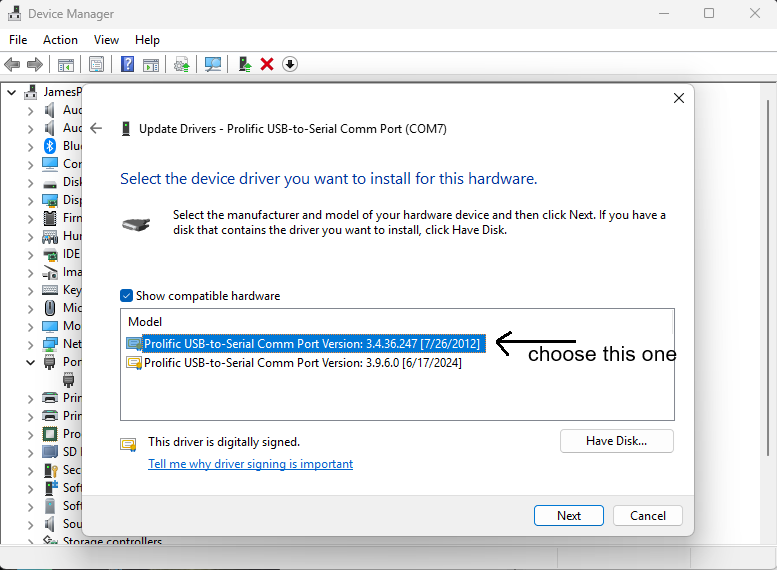
Task: Click the SD host adapters category icon
Action: pyautogui.click(x=50, y=452)
